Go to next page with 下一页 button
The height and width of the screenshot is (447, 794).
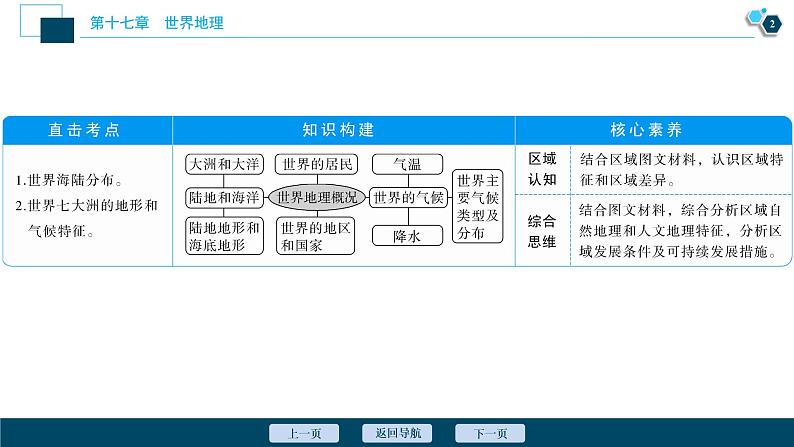pyautogui.click(x=490, y=433)
